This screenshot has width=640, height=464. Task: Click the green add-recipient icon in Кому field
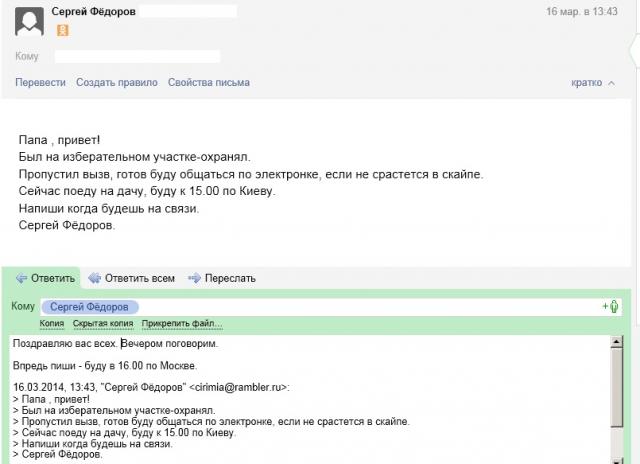[x=613, y=306]
